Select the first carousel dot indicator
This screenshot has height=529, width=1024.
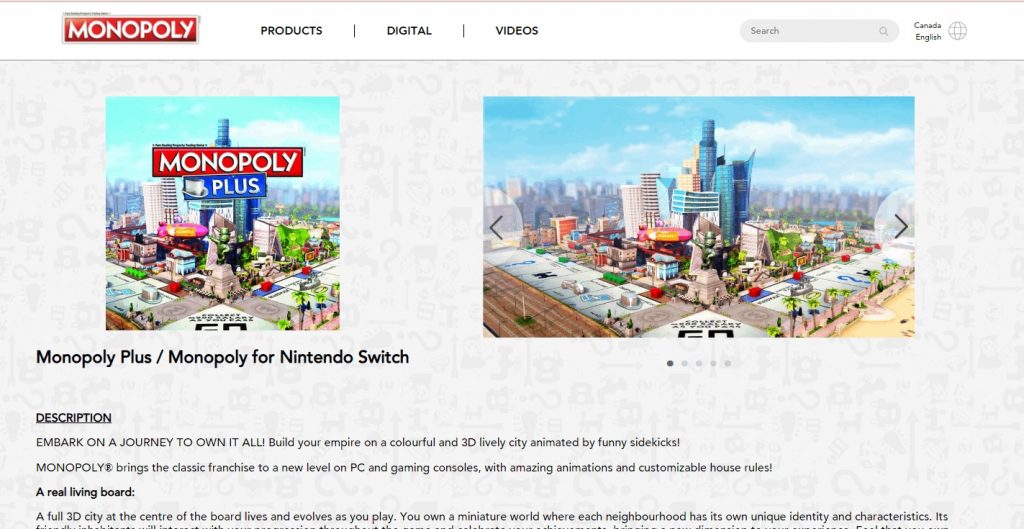tap(670, 363)
